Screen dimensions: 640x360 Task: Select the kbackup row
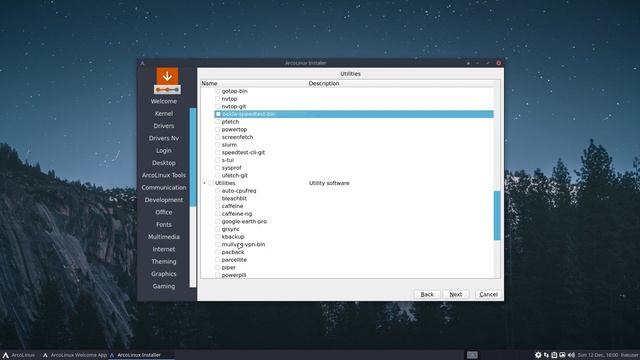pyautogui.click(x=353, y=237)
